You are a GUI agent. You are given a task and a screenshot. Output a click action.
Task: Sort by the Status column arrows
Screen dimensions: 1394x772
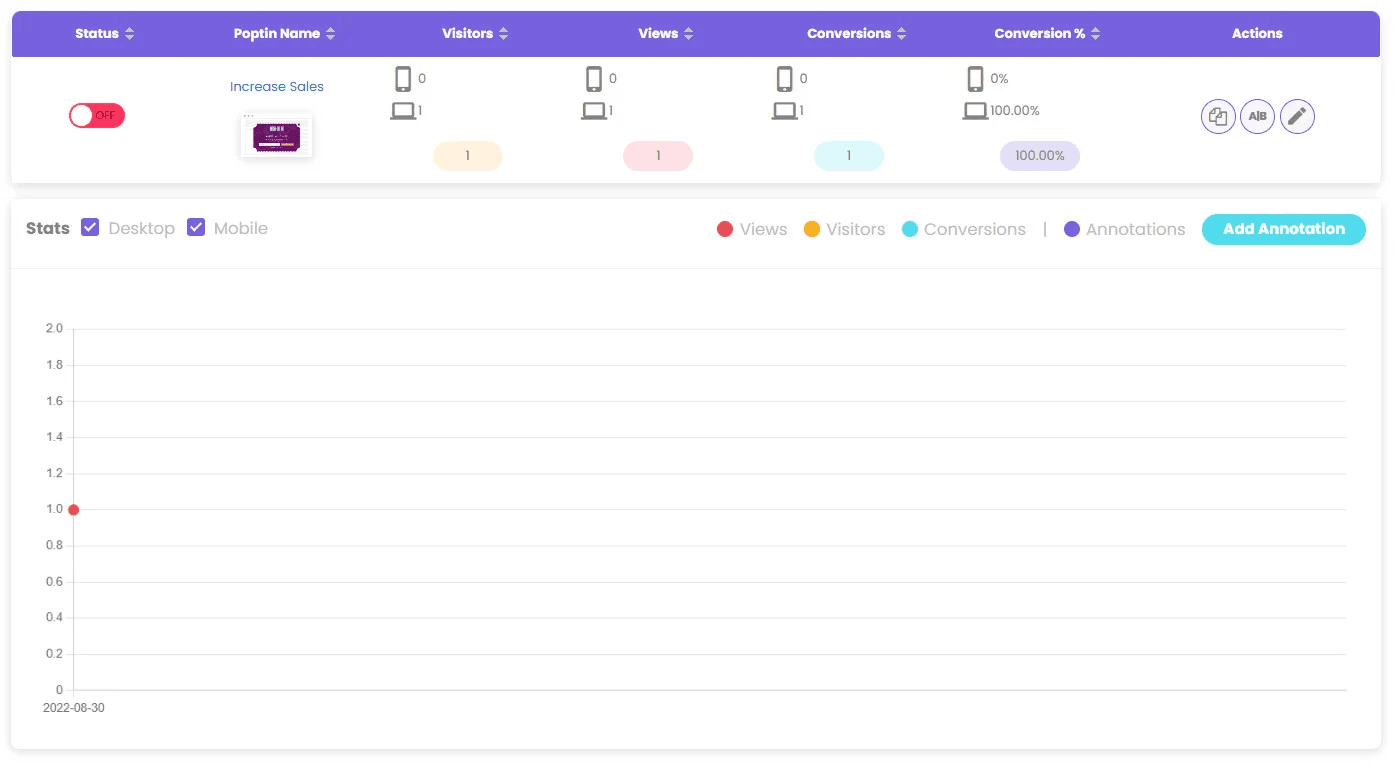(x=129, y=34)
